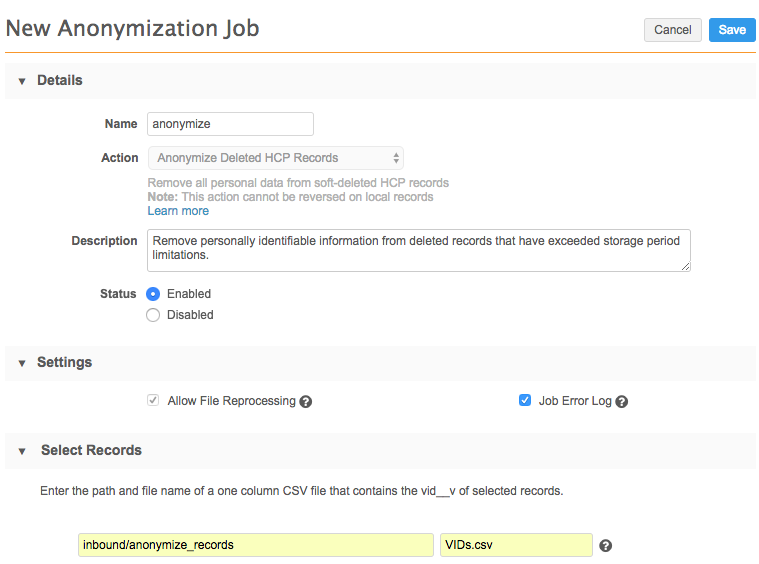Click help icon next to Allow File Reprocessing

click(x=306, y=402)
